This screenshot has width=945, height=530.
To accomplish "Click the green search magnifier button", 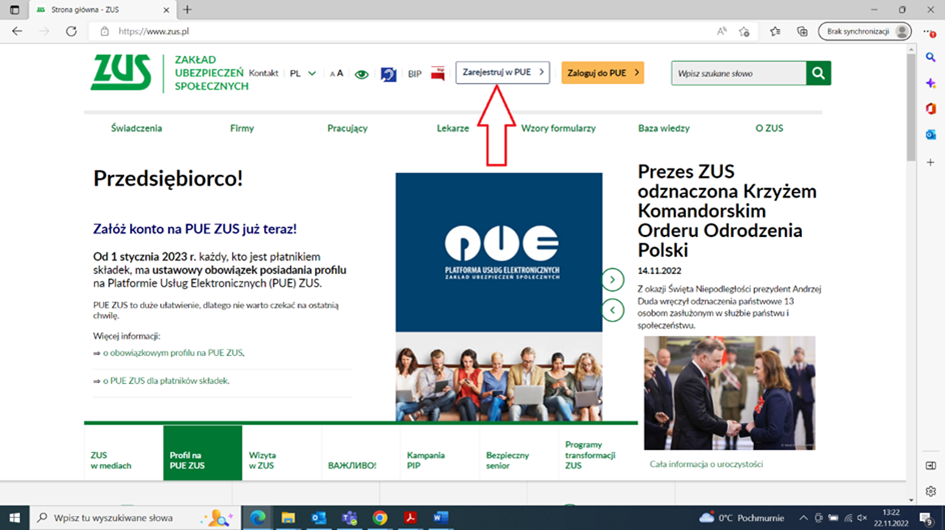I will 819,73.
